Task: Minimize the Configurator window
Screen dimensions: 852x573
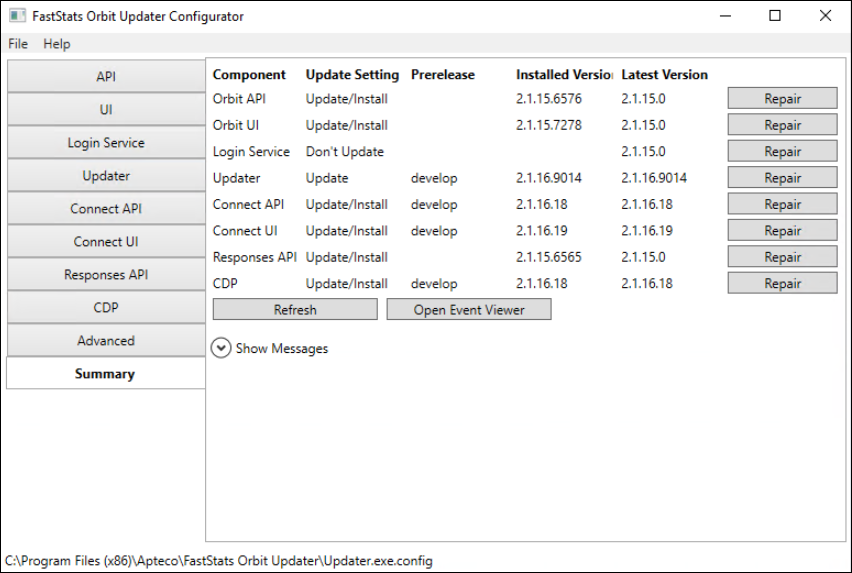Action: 725,16
